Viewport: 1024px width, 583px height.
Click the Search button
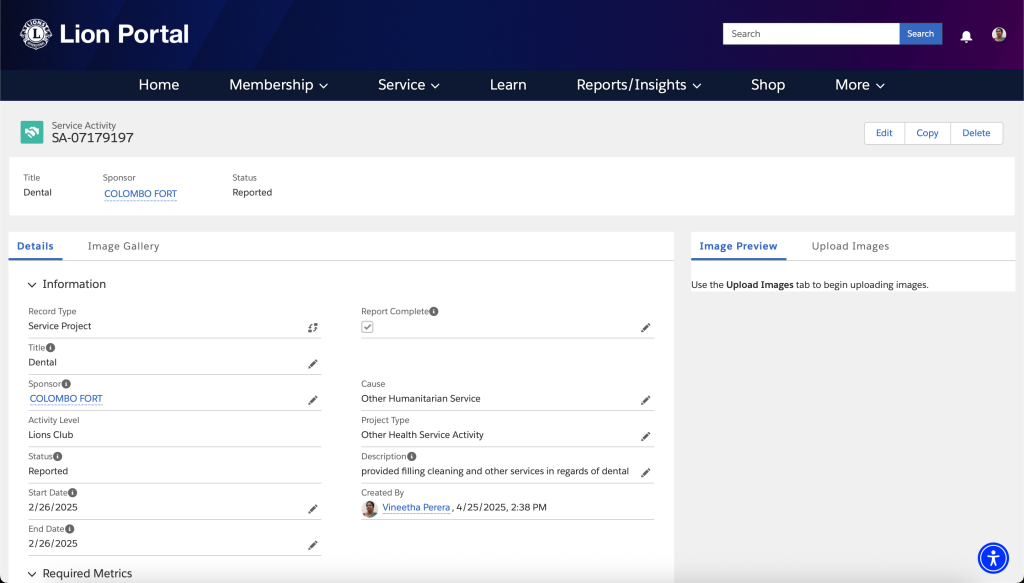tap(920, 34)
